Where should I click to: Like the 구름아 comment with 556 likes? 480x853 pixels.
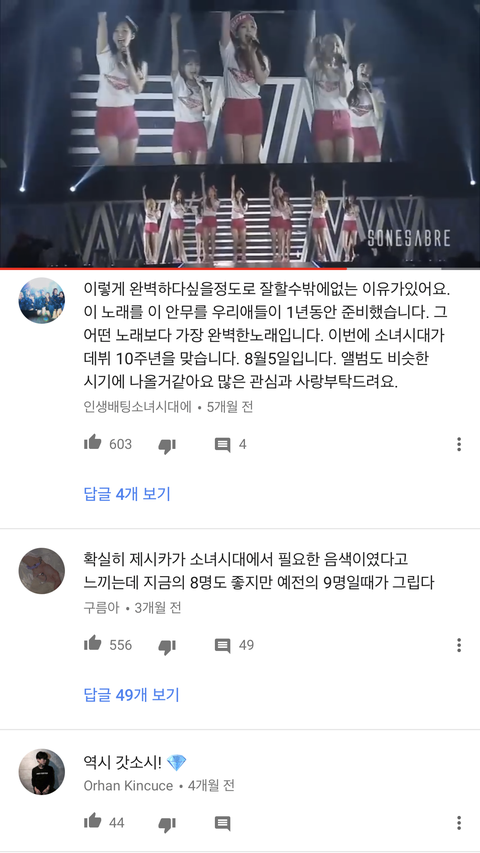point(93,644)
